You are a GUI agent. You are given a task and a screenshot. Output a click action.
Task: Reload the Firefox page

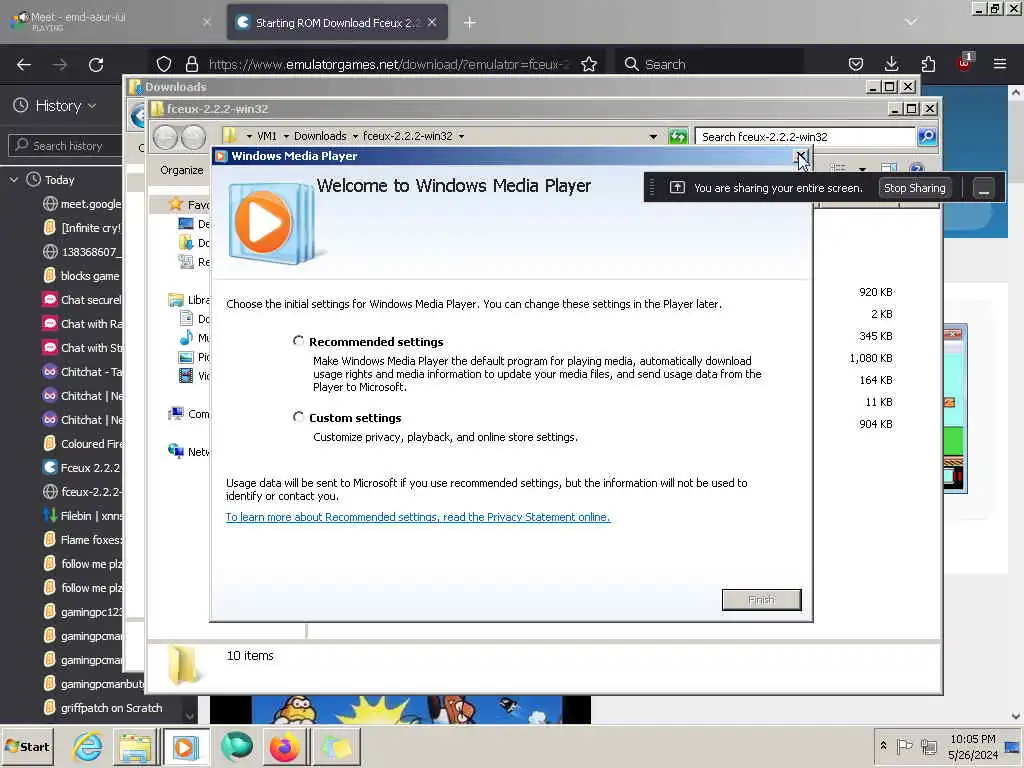click(x=96, y=65)
